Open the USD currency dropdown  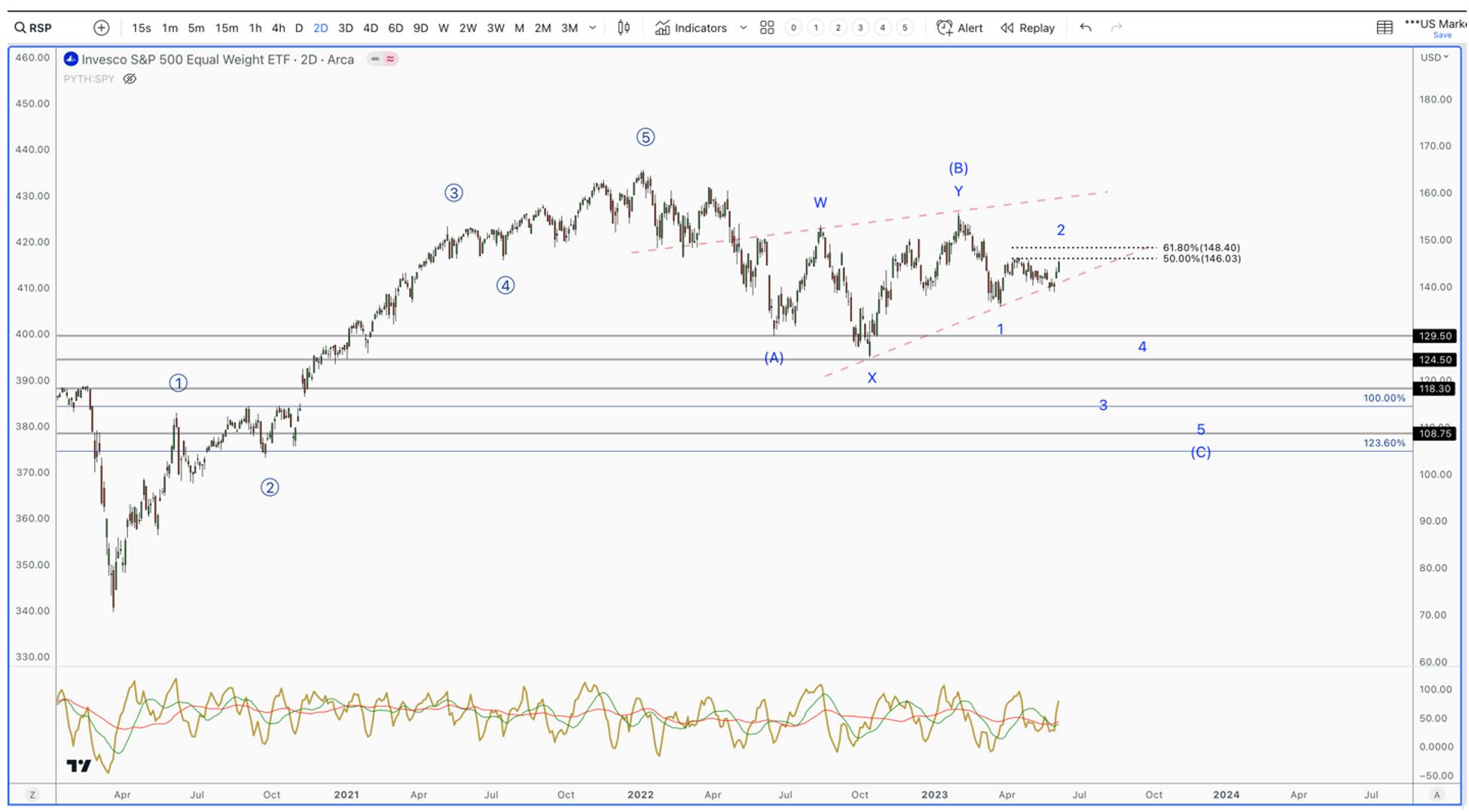click(1434, 57)
